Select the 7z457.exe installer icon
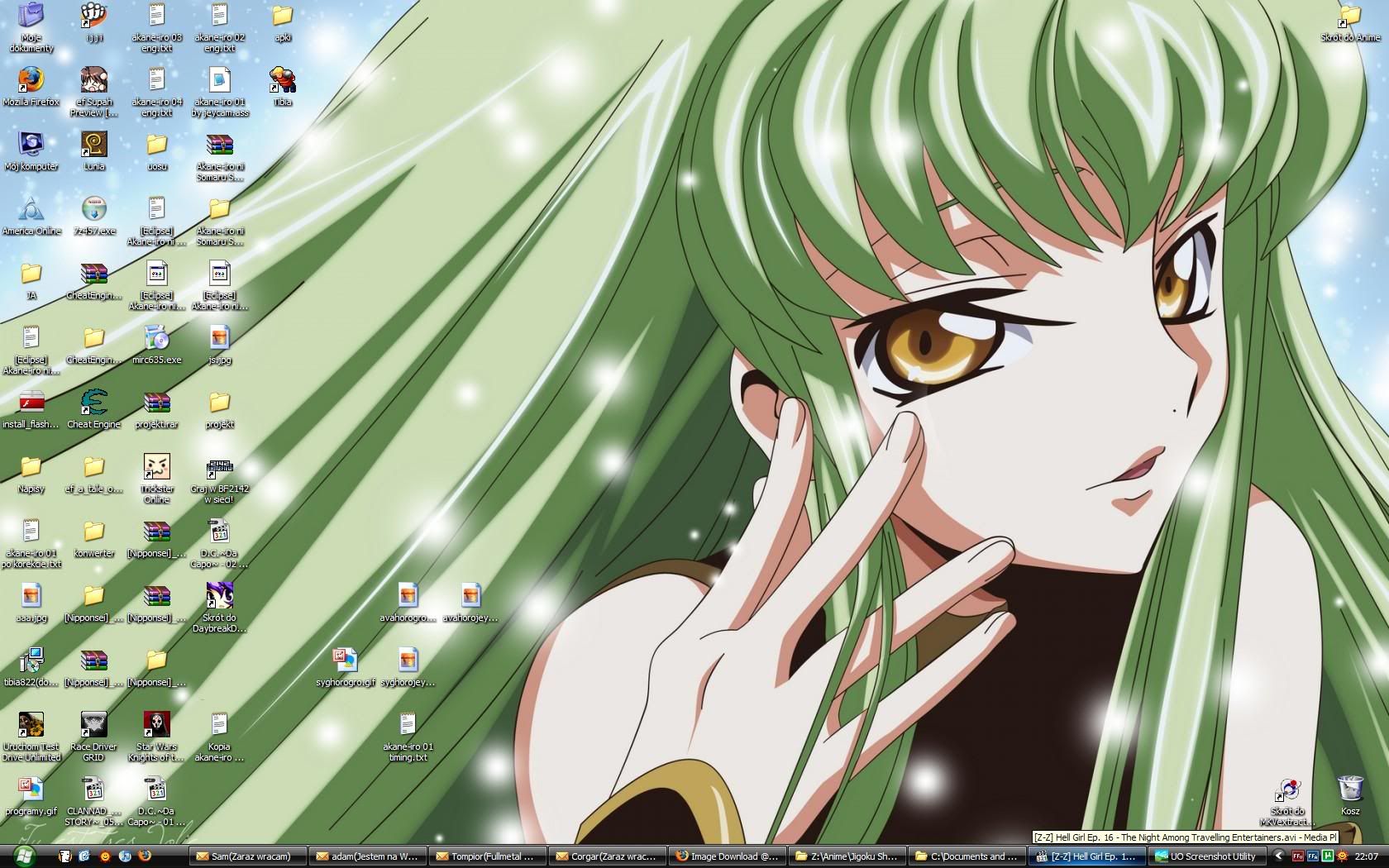The width and height of the screenshot is (1389, 868). [93, 216]
